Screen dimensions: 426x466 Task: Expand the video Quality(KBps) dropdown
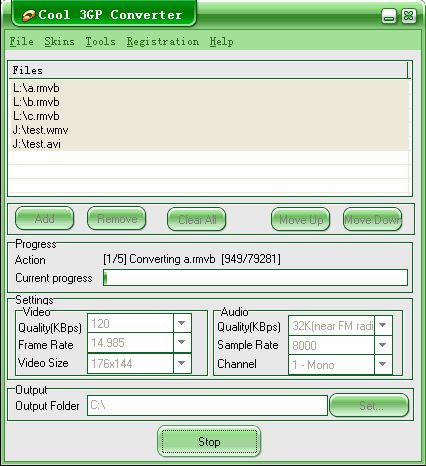(x=182, y=323)
